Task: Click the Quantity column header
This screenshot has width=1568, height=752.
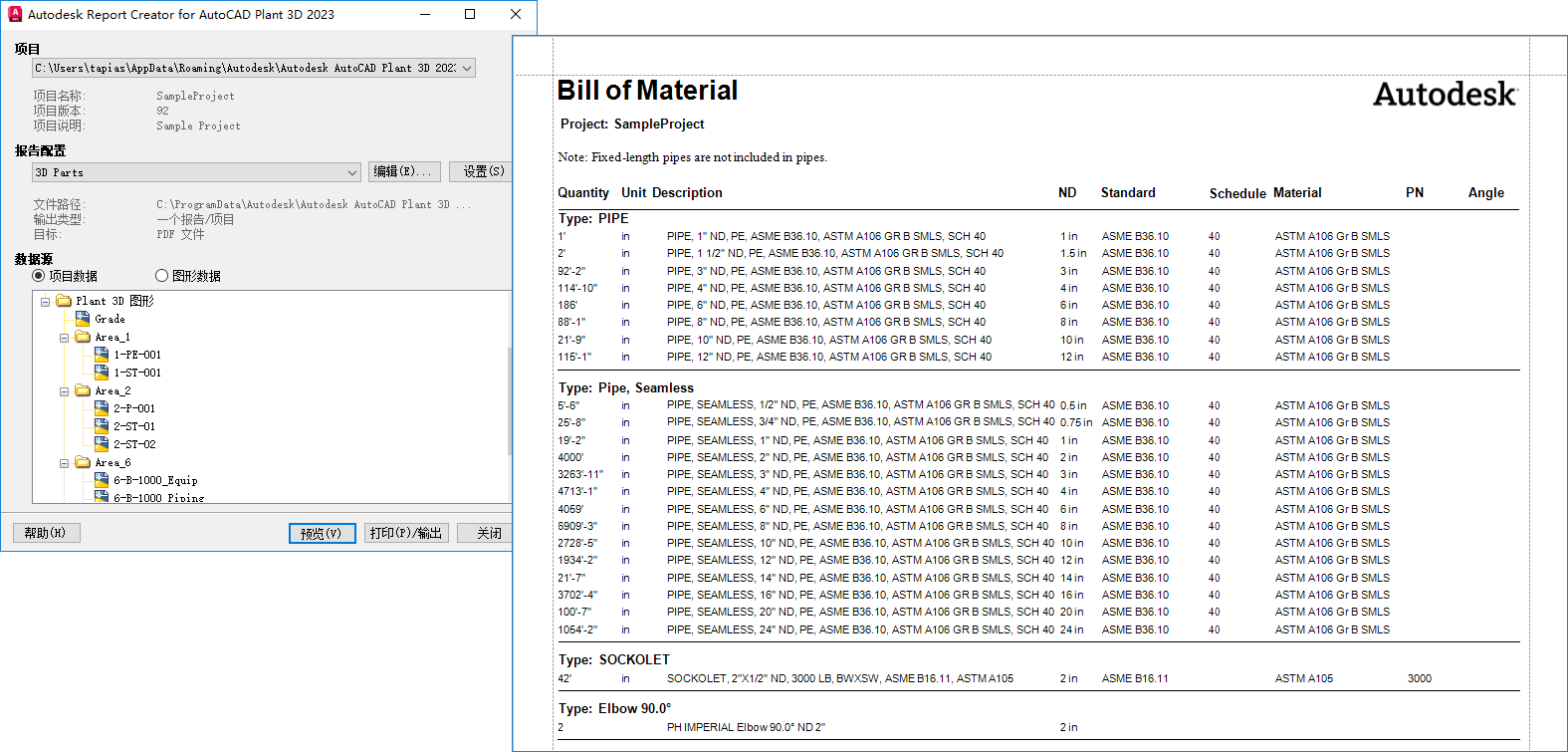Action: tap(583, 192)
